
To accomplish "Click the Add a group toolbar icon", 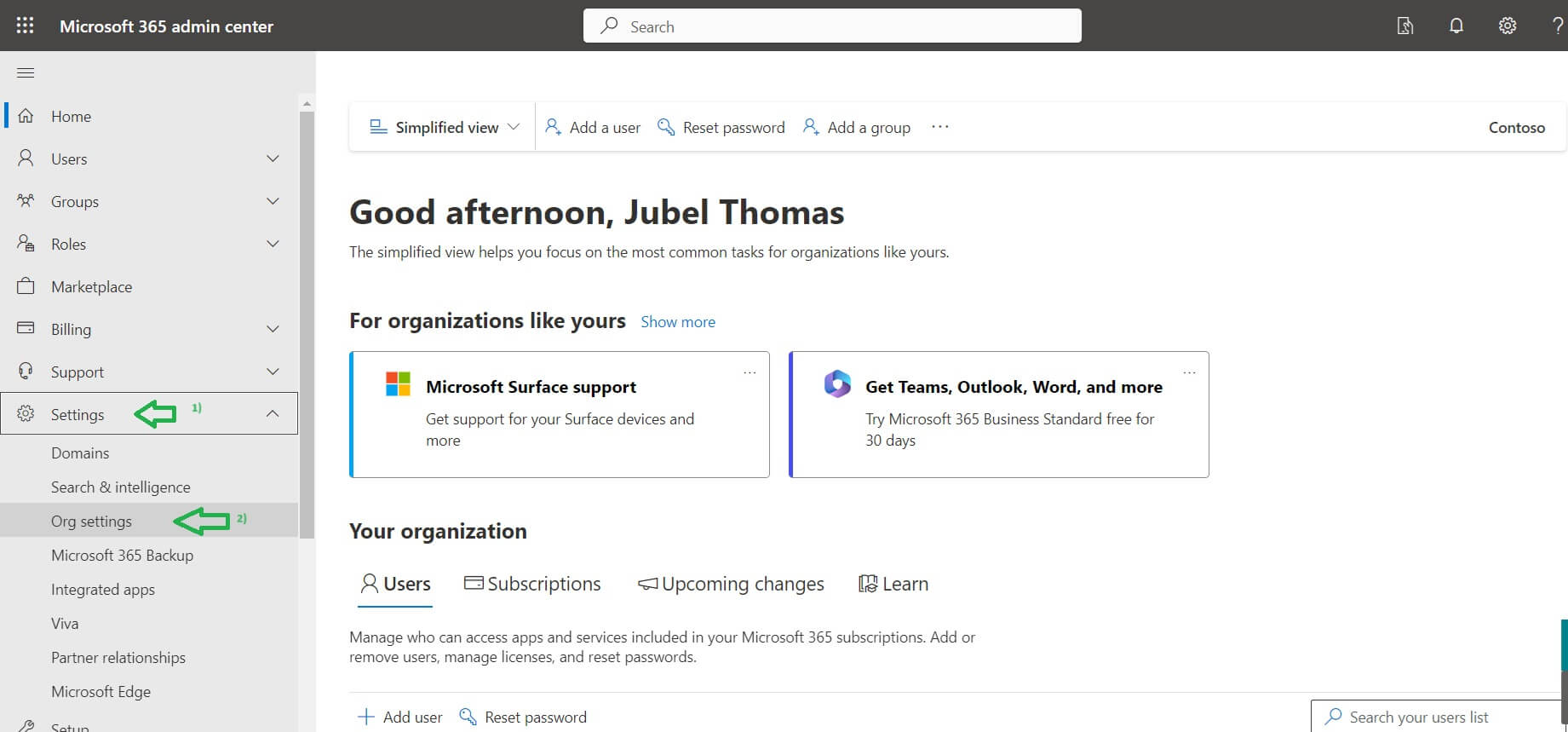I will click(812, 127).
